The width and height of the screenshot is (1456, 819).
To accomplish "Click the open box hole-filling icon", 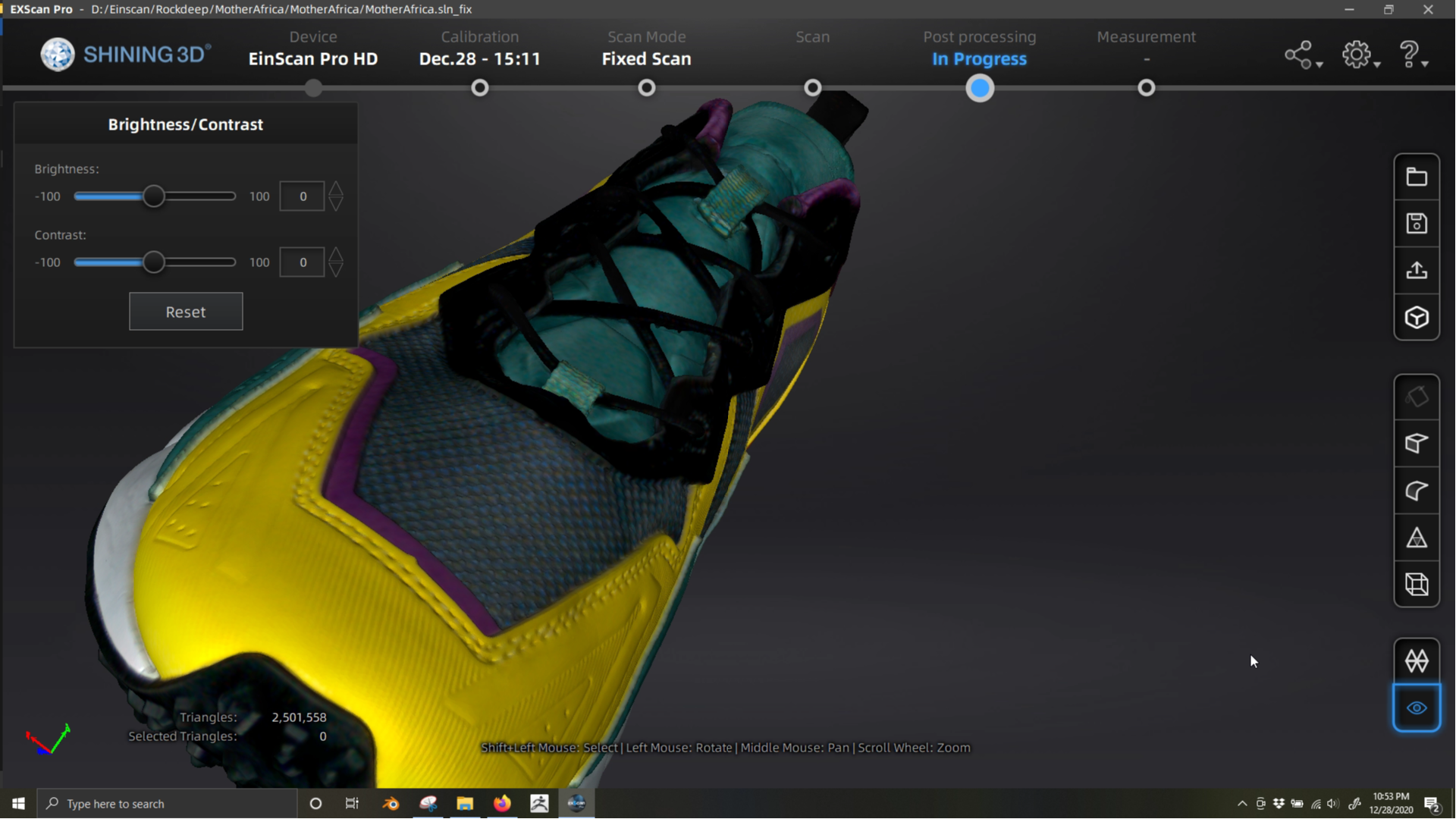I will tap(1417, 444).
